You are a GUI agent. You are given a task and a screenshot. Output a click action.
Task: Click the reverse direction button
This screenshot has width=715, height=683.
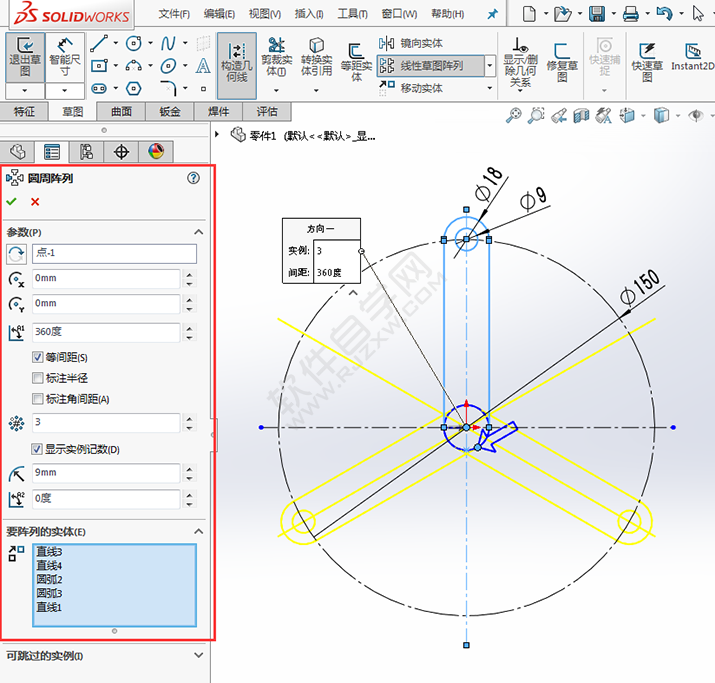tap(16, 254)
